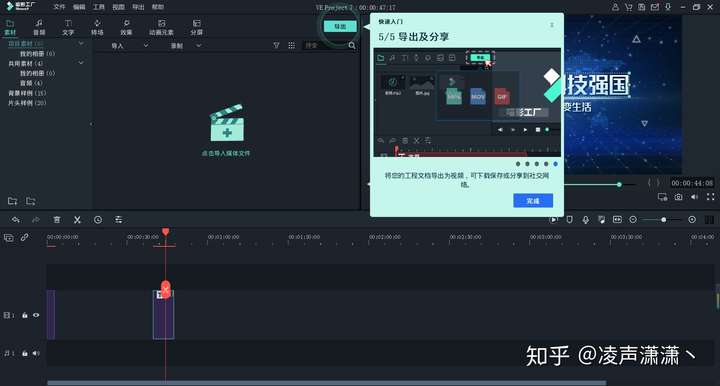The image size is (720, 386).
Task: Zoom in timeline with plus icon
Action: [x=692, y=220]
